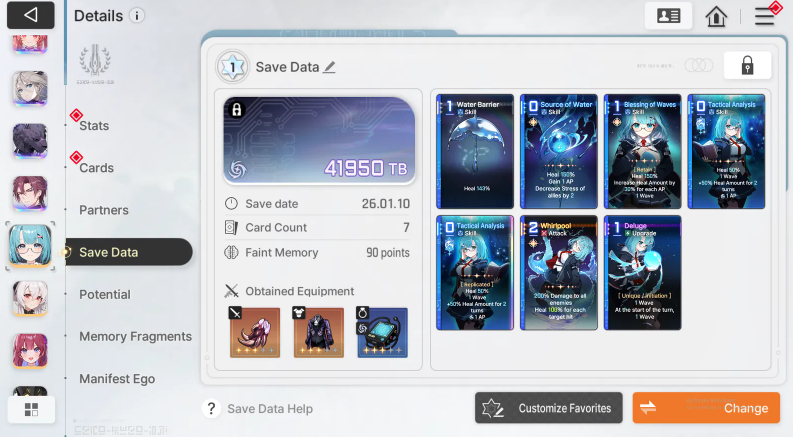The image size is (793, 437).
Task: Click the Save Data Help question icon
Action: click(x=211, y=408)
